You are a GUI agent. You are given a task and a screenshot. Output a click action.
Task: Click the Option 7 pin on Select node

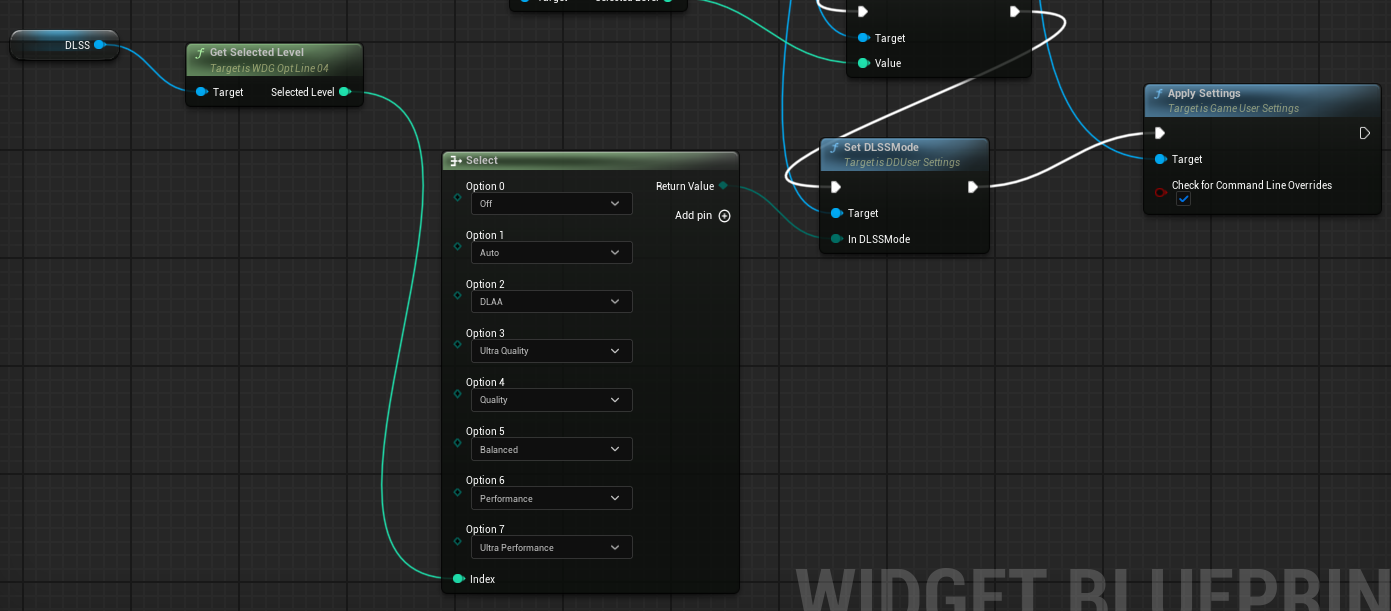point(457,540)
